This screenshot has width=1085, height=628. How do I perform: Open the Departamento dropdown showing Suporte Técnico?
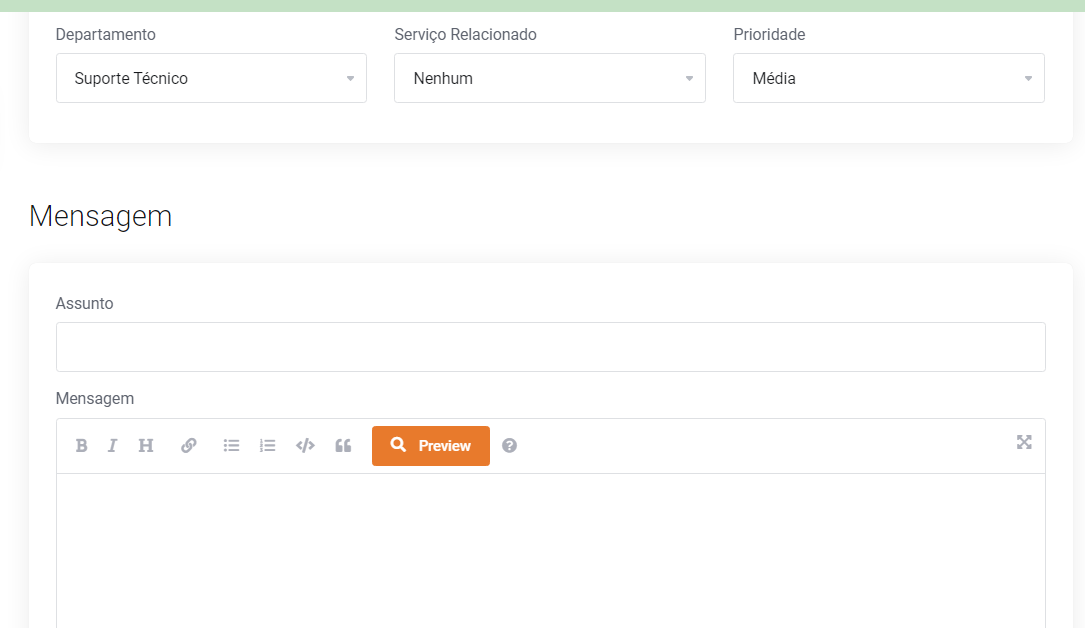click(211, 78)
